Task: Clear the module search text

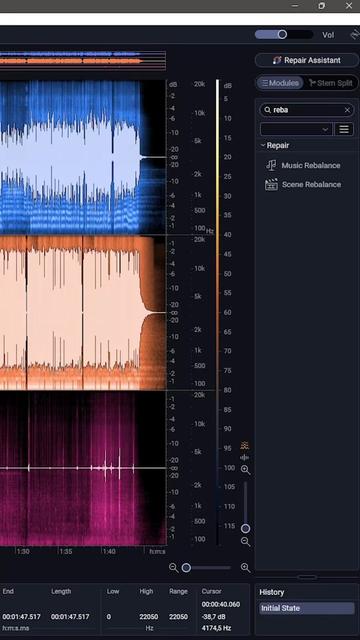Action: point(347,110)
